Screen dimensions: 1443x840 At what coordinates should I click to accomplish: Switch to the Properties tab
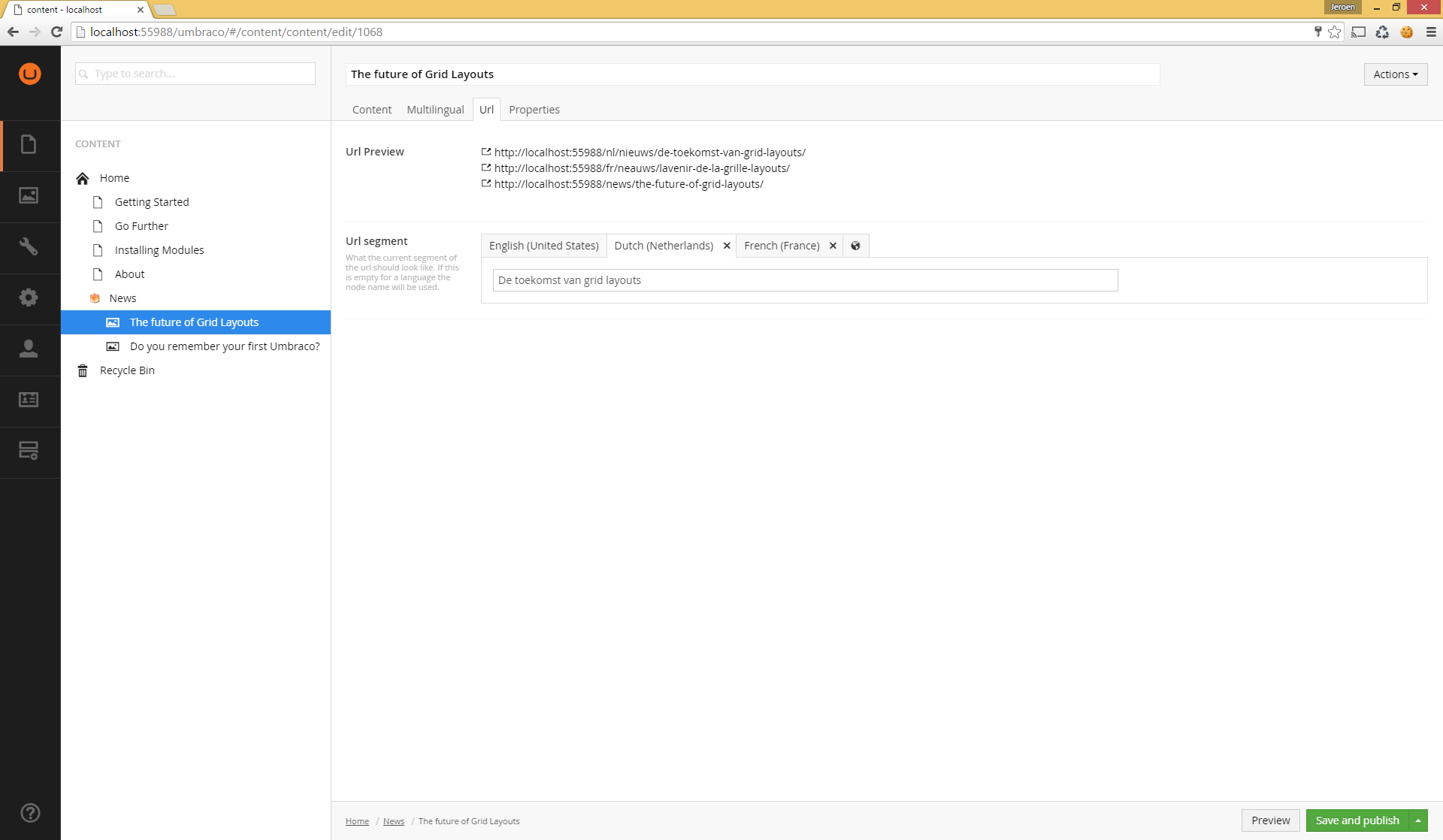534,110
